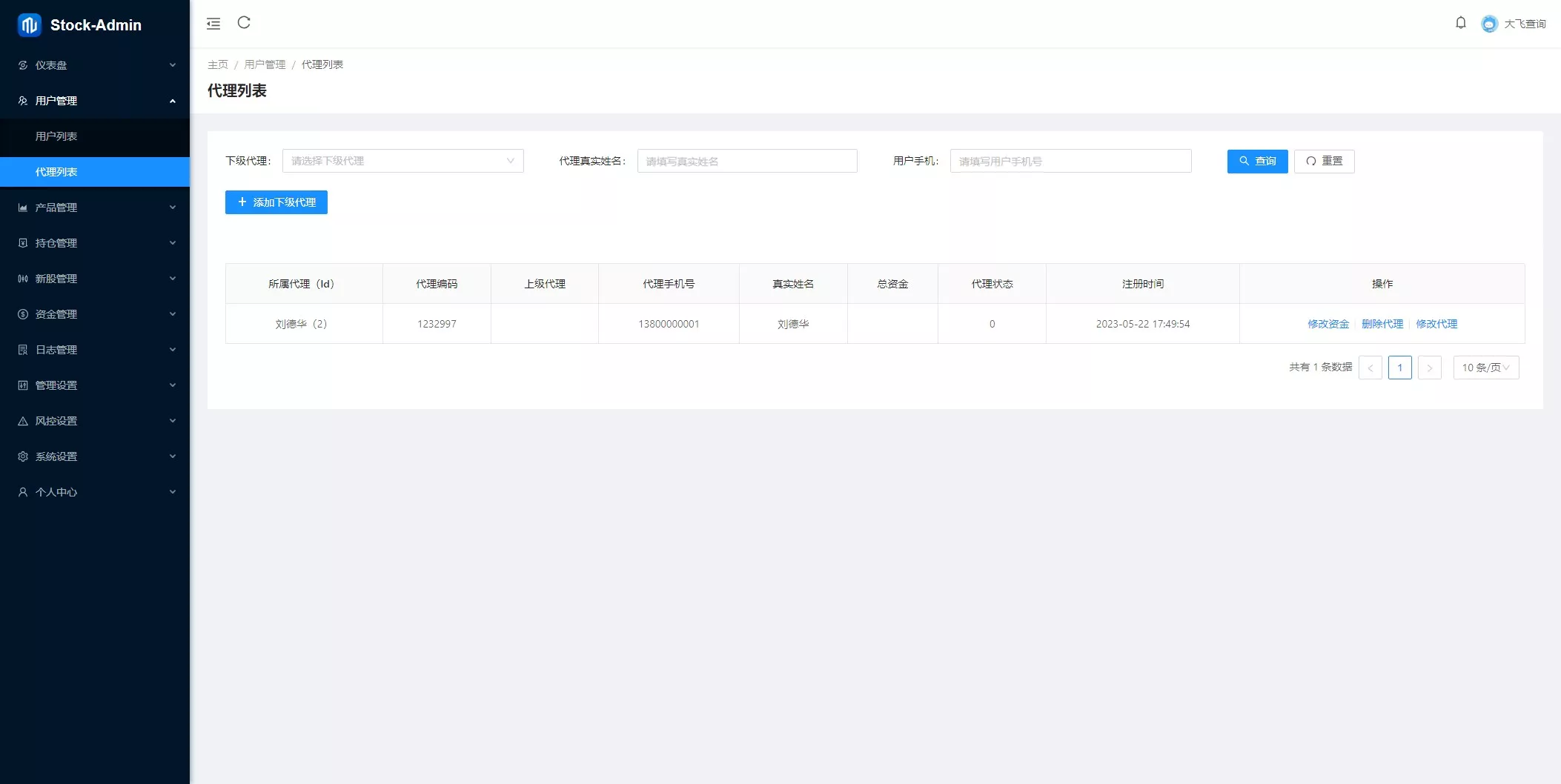The image size is (1561, 784).
Task: Click the notification bell icon
Action: 1461,23
